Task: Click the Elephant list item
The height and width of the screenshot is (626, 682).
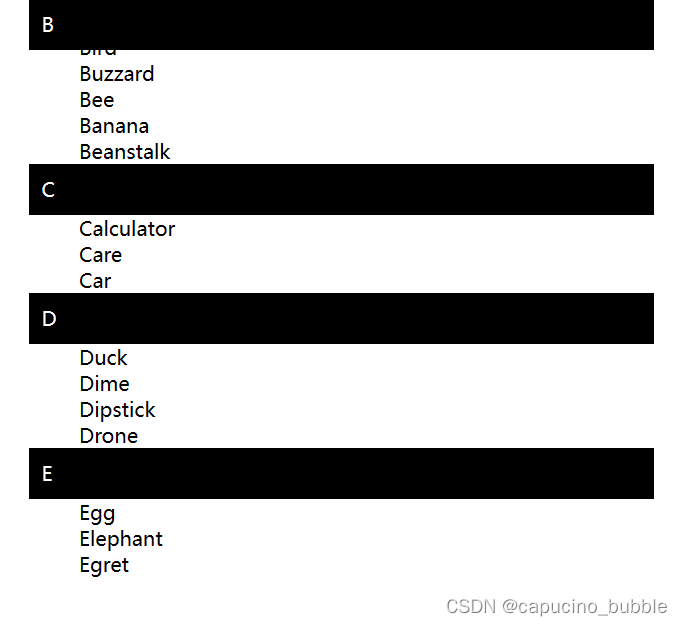Action: [x=121, y=539]
